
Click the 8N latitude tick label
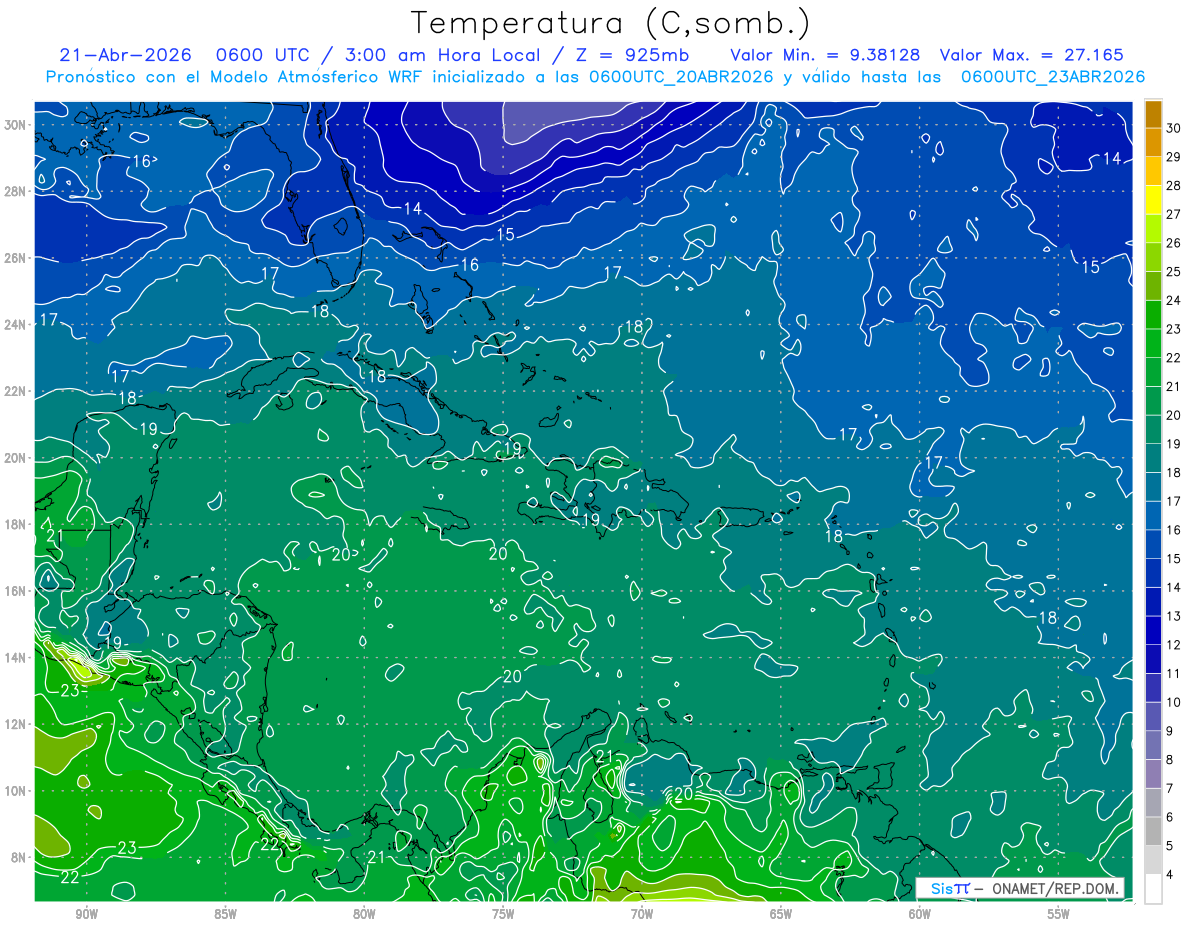pyautogui.click(x=20, y=857)
